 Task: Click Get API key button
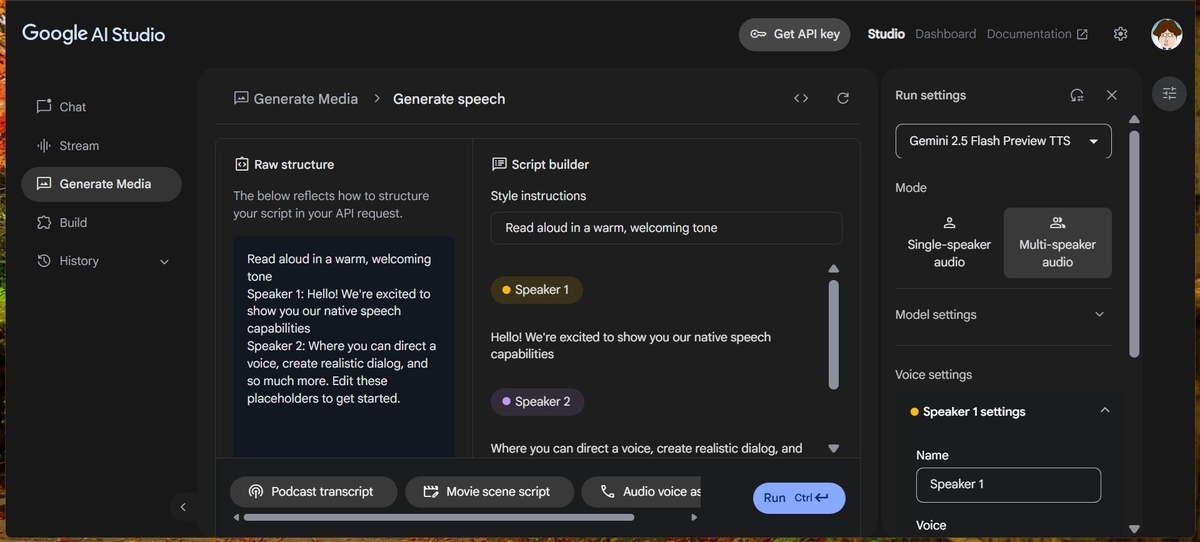tap(795, 34)
